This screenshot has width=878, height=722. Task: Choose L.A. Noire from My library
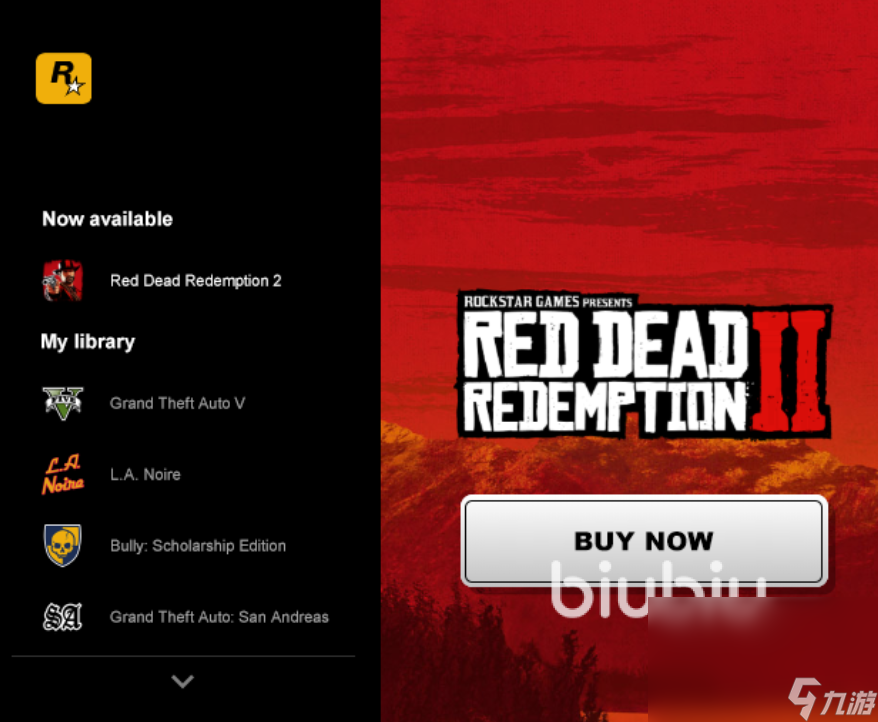146,474
